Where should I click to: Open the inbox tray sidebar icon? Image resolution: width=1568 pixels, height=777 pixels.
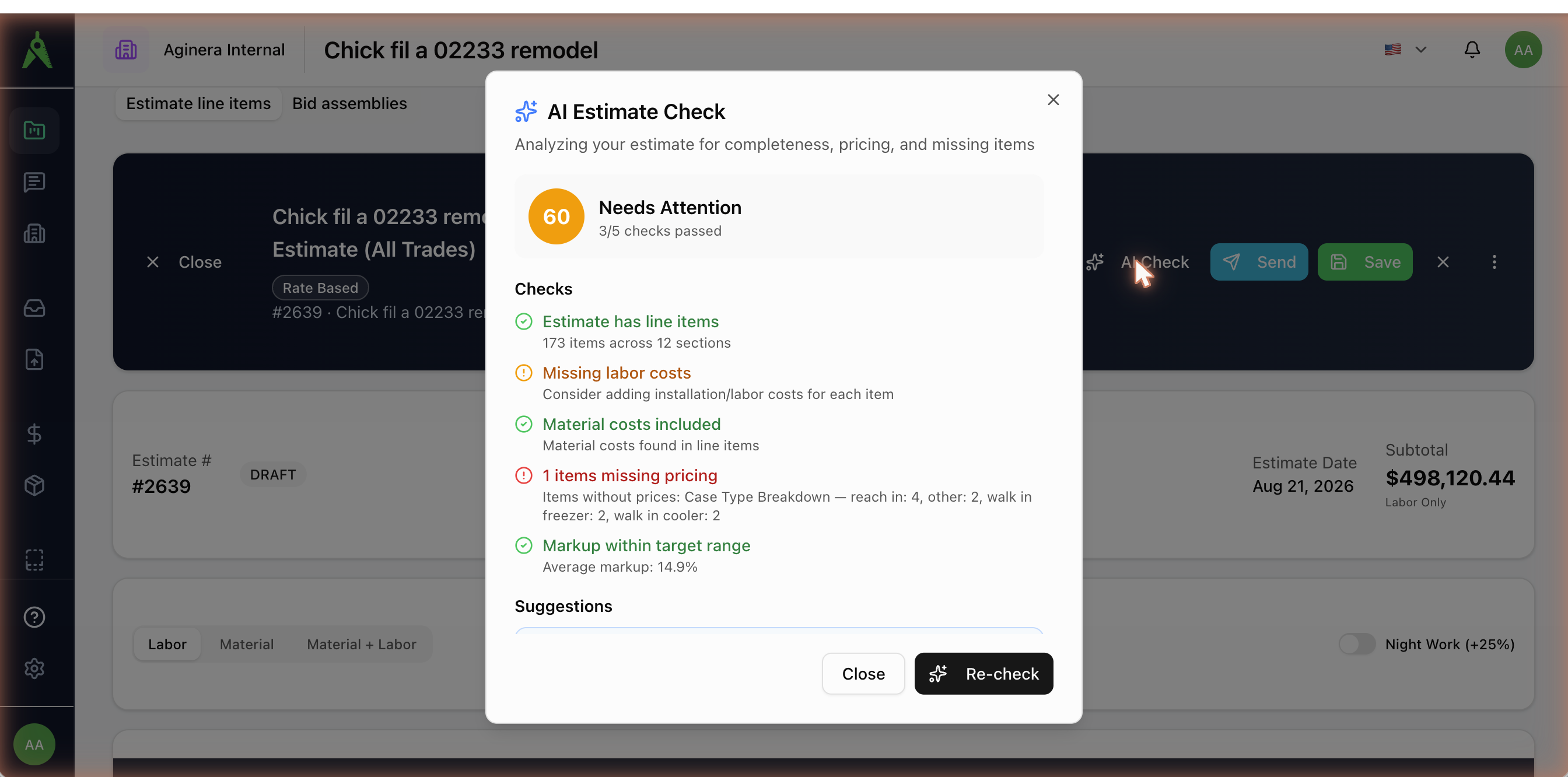(x=34, y=308)
